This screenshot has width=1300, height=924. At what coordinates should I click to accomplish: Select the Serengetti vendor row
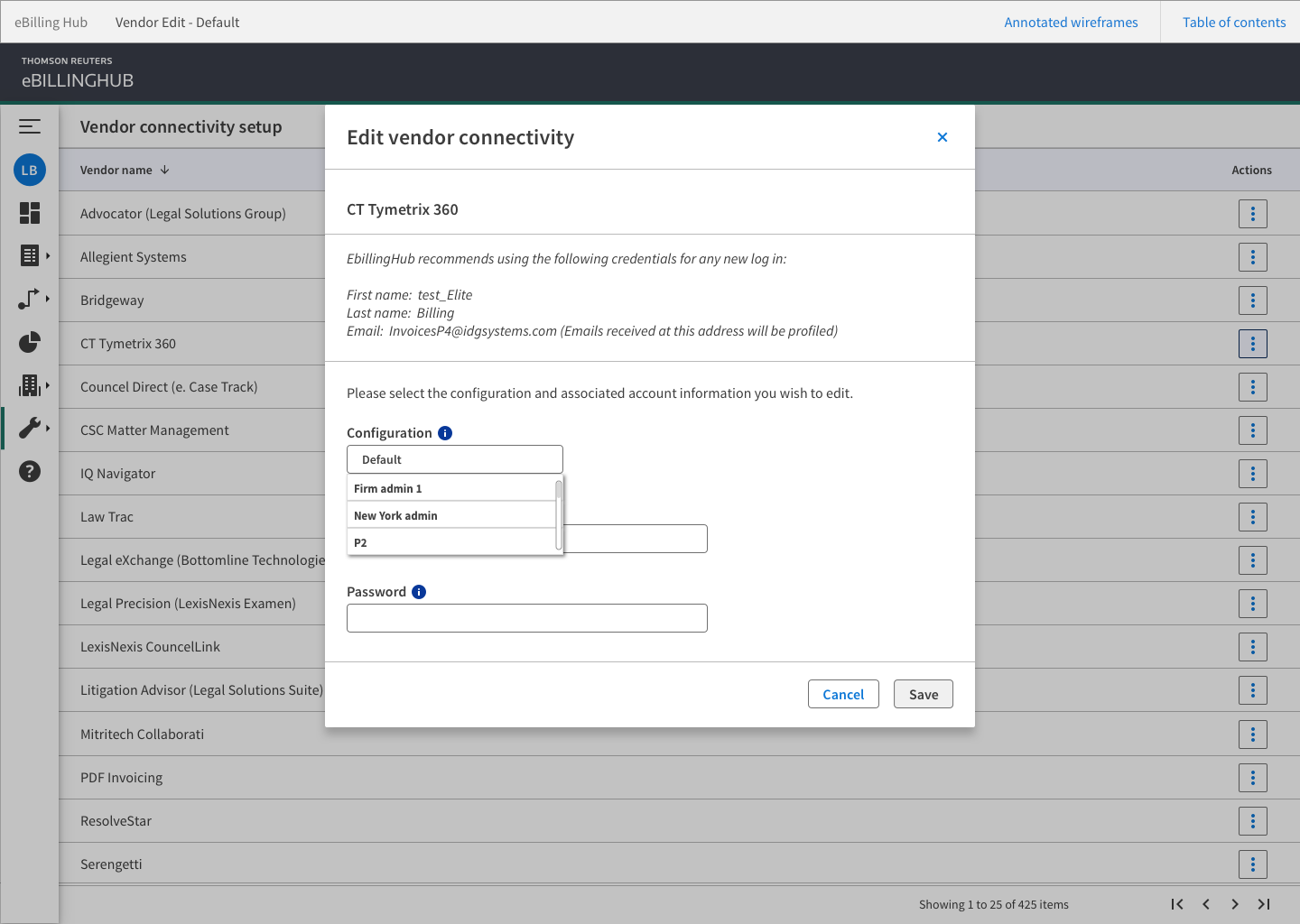click(679, 864)
